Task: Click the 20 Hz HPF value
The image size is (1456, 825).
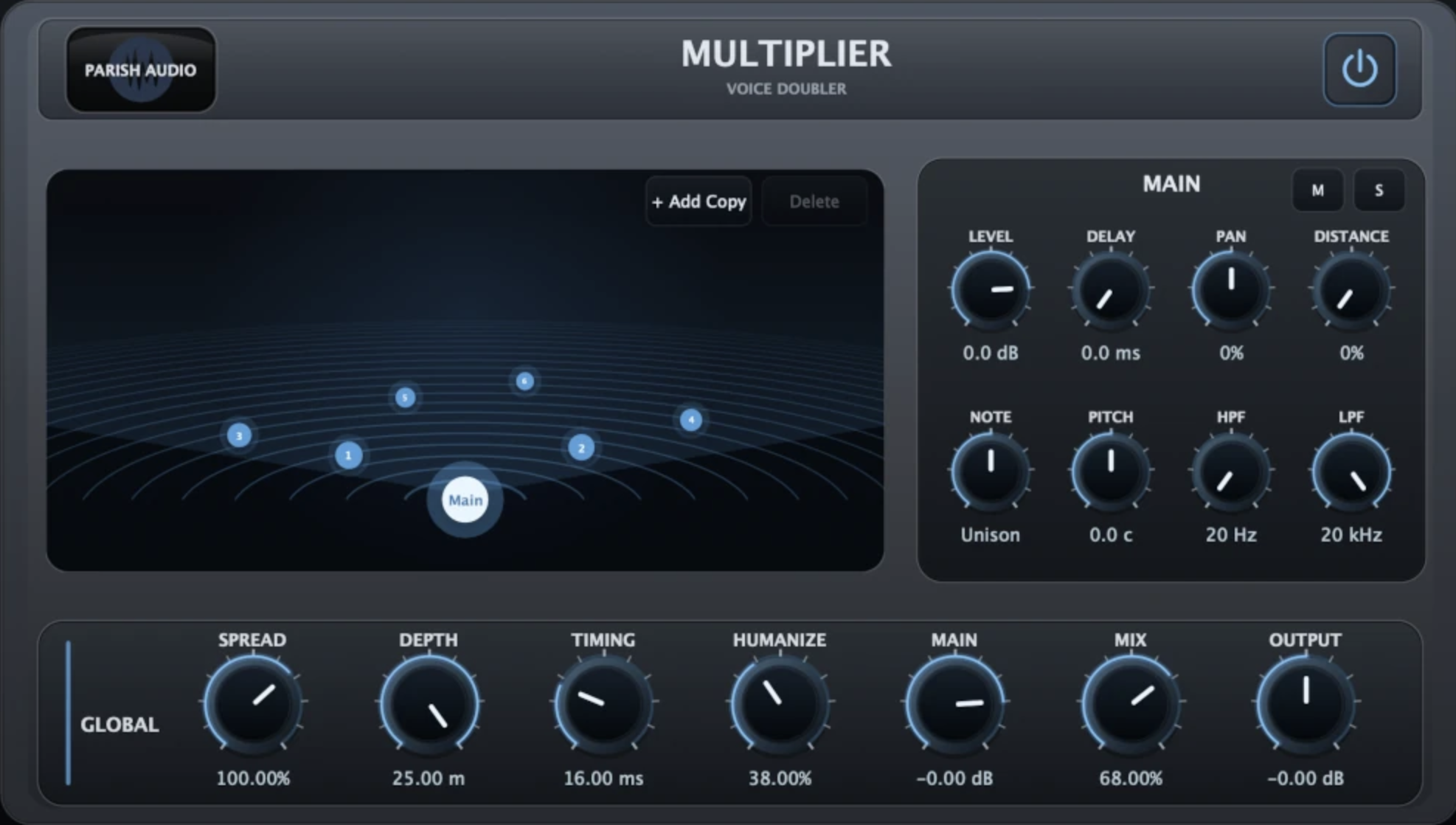Action: [x=1231, y=534]
